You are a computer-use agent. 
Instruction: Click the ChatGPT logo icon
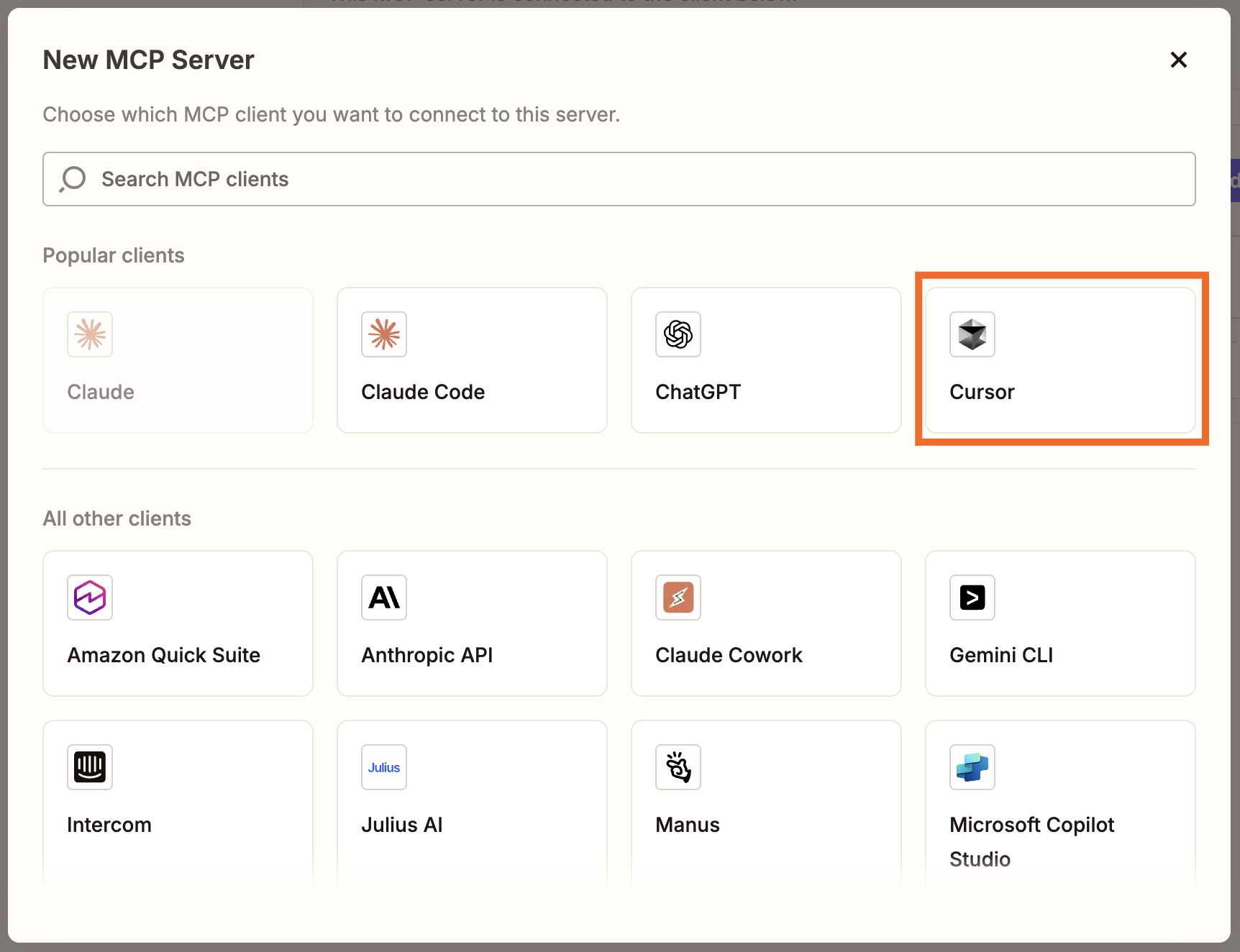tap(678, 334)
